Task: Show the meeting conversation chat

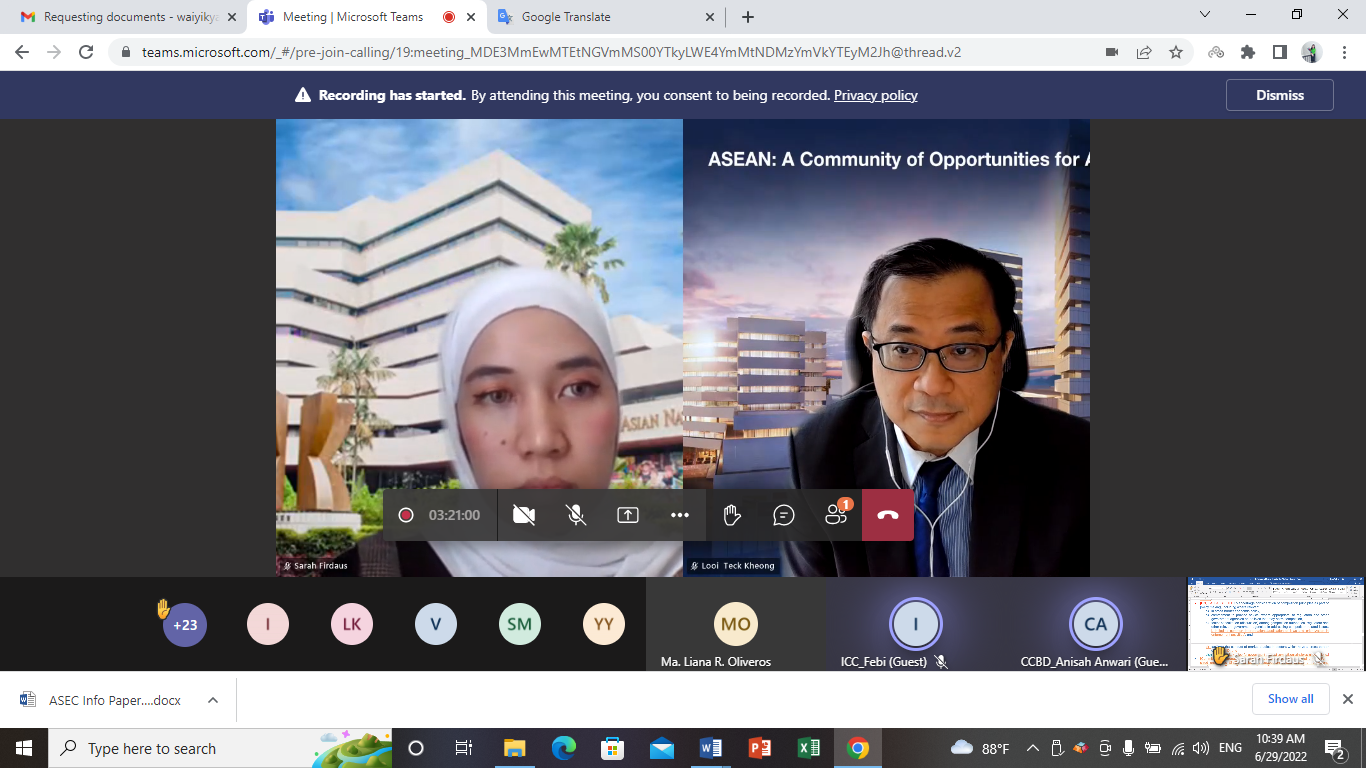Action: tap(784, 515)
